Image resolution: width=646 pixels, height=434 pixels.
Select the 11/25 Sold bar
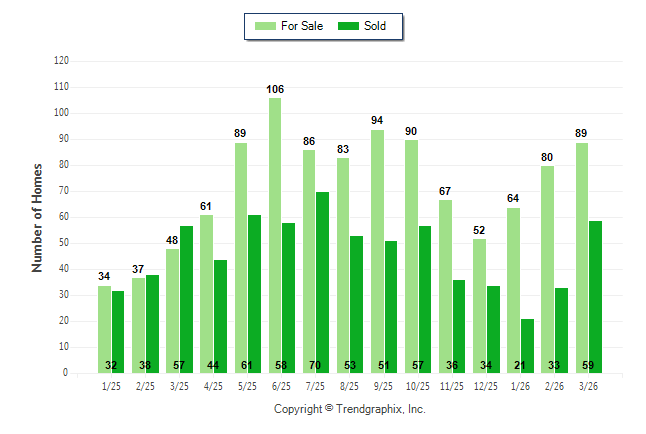[x=459, y=326]
